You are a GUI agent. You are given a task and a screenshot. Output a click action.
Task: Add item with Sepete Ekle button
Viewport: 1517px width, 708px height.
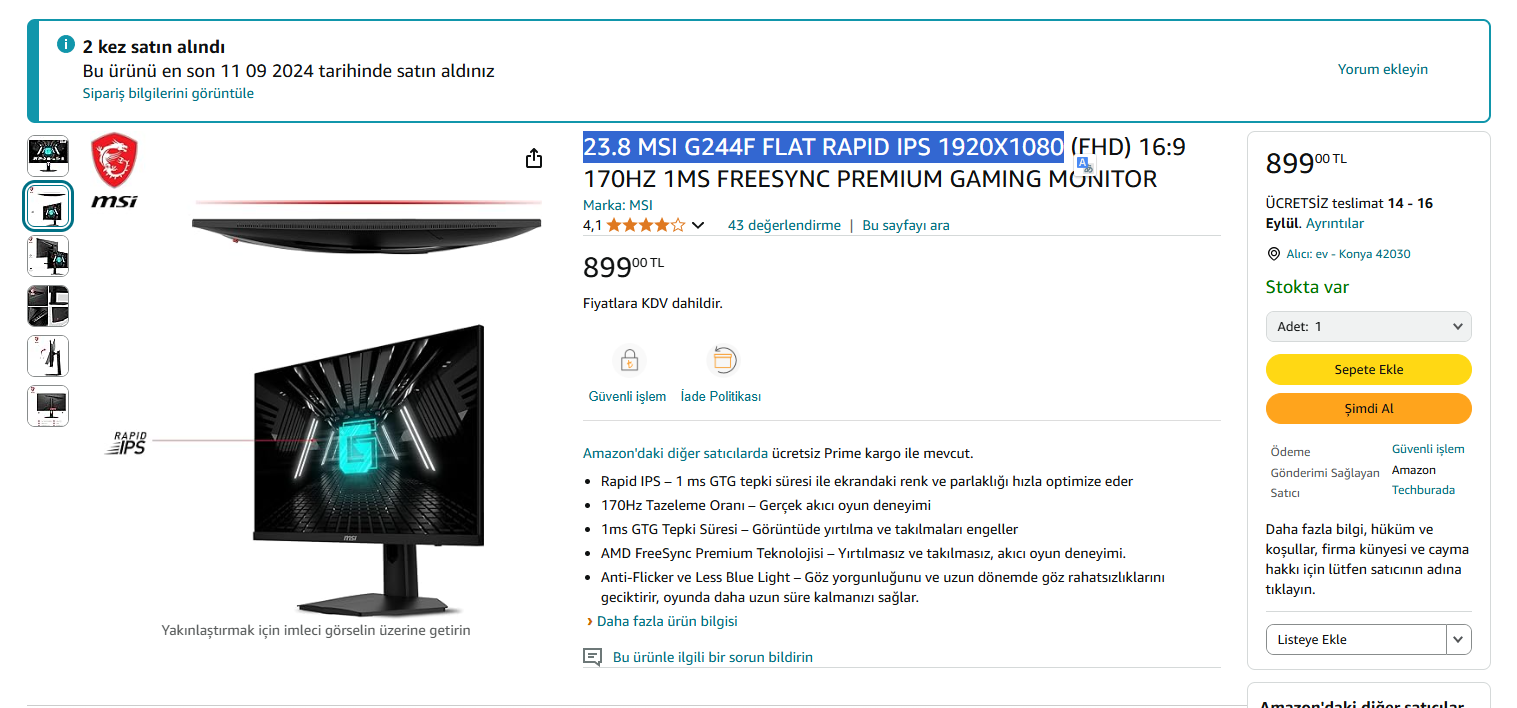(x=1368, y=369)
